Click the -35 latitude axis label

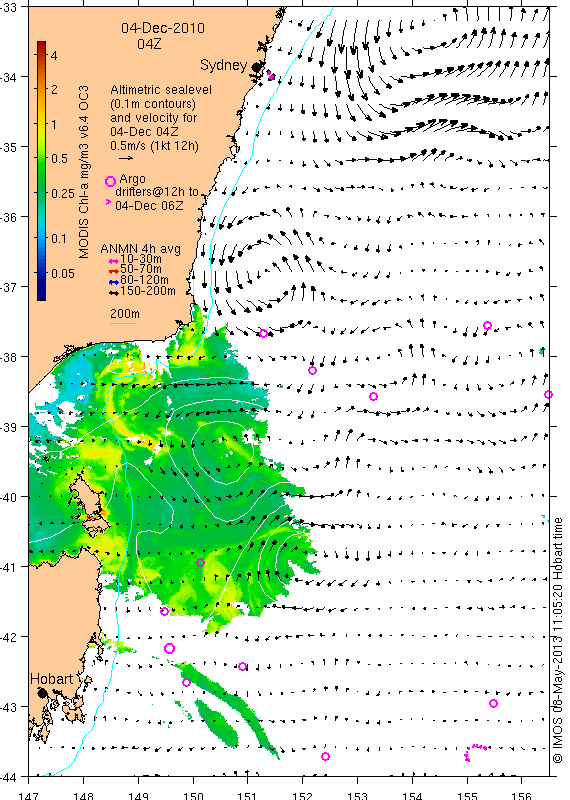click(x=9, y=147)
